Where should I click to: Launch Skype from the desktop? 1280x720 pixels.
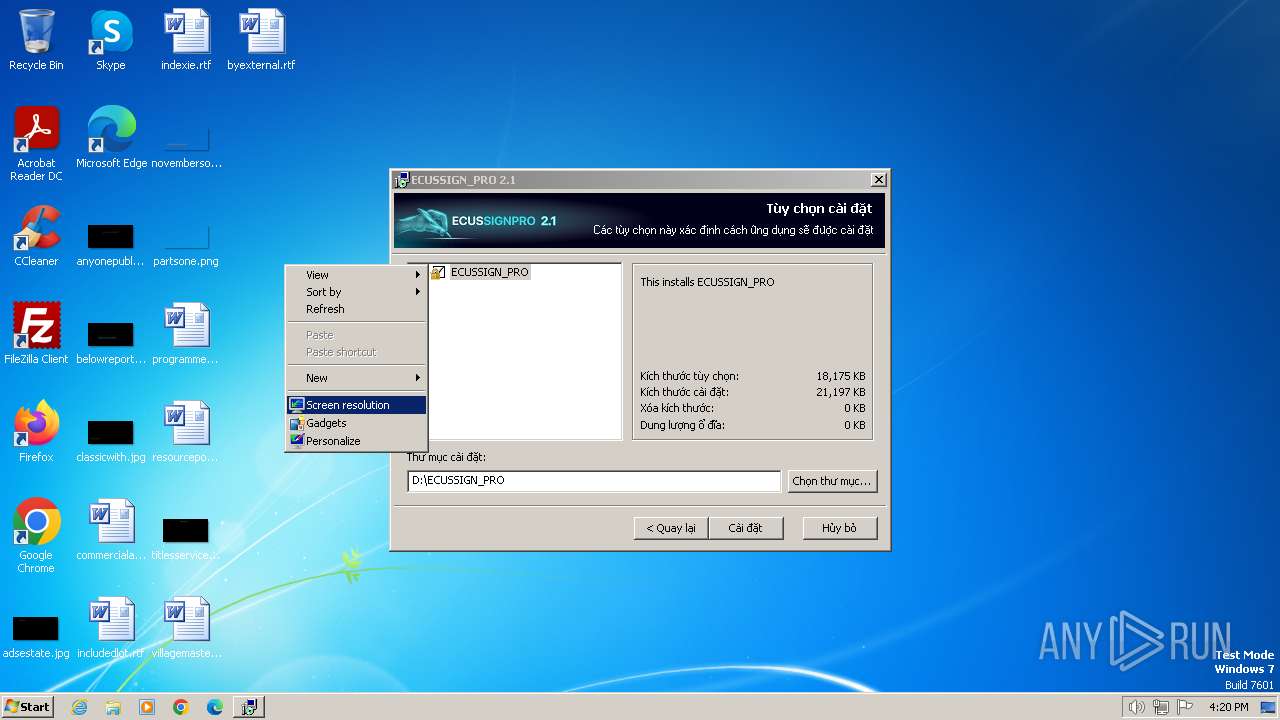(110, 40)
